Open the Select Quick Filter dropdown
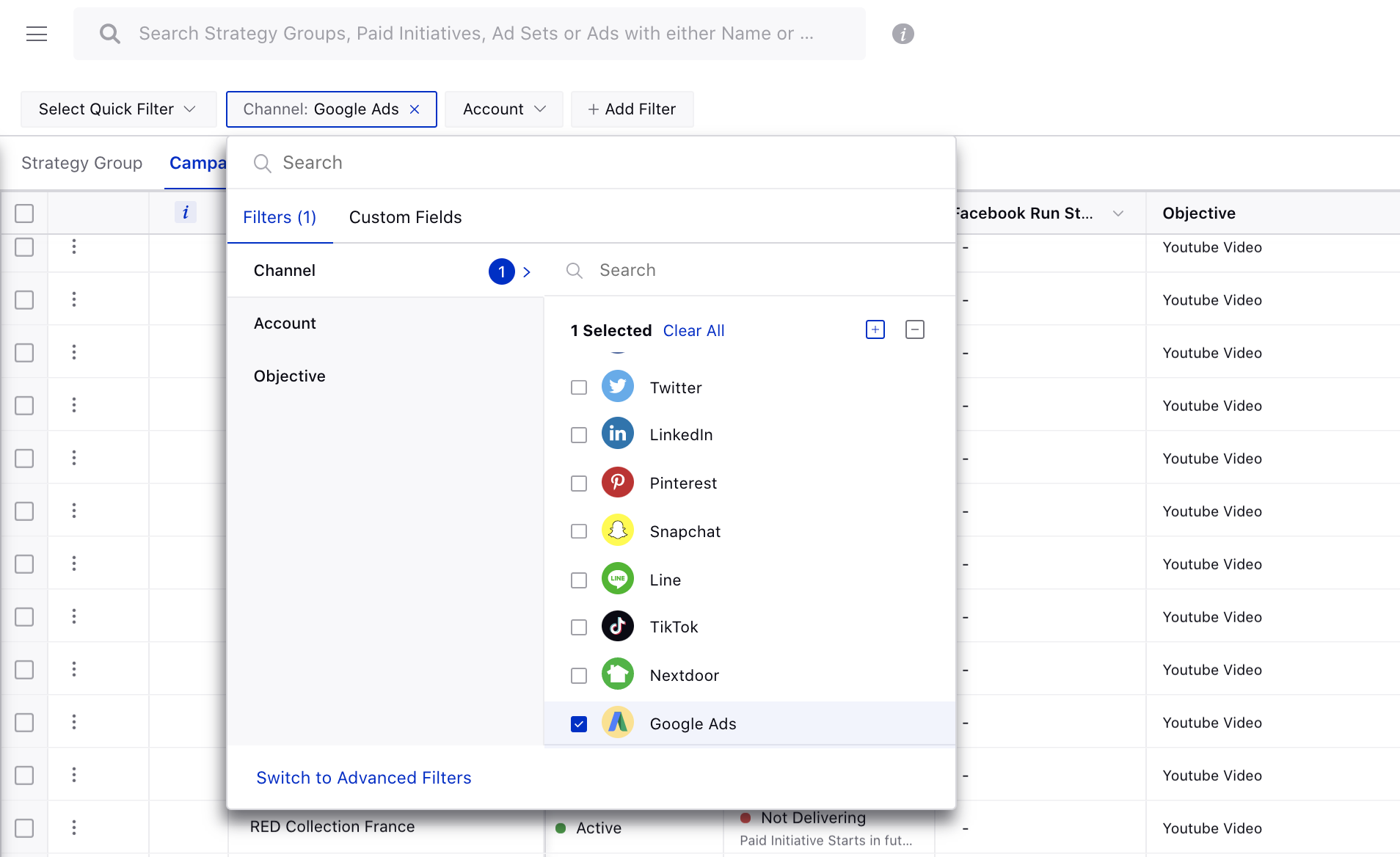 [x=118, y=109]
